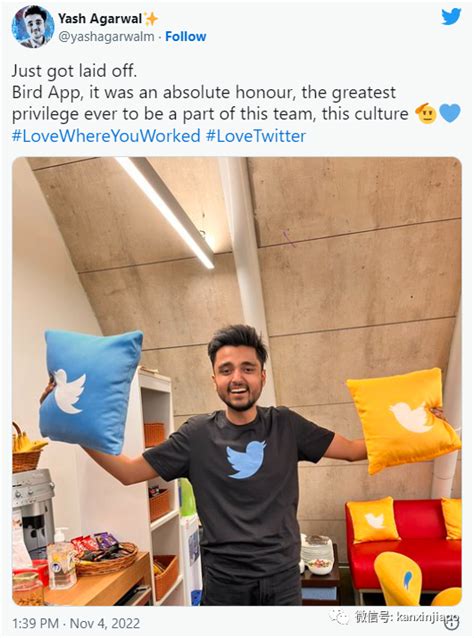The width and height of the screenshot is (474, 638).
Task: Click the bird logo on black t-shirt
Action: coord(246,459)
